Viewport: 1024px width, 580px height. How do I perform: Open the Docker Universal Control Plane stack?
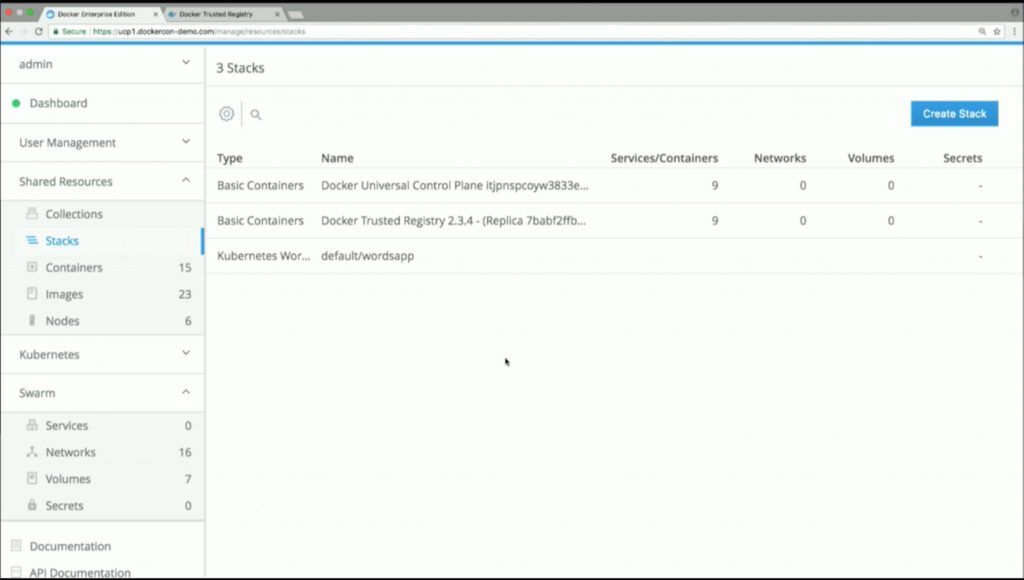coord(455,185)
